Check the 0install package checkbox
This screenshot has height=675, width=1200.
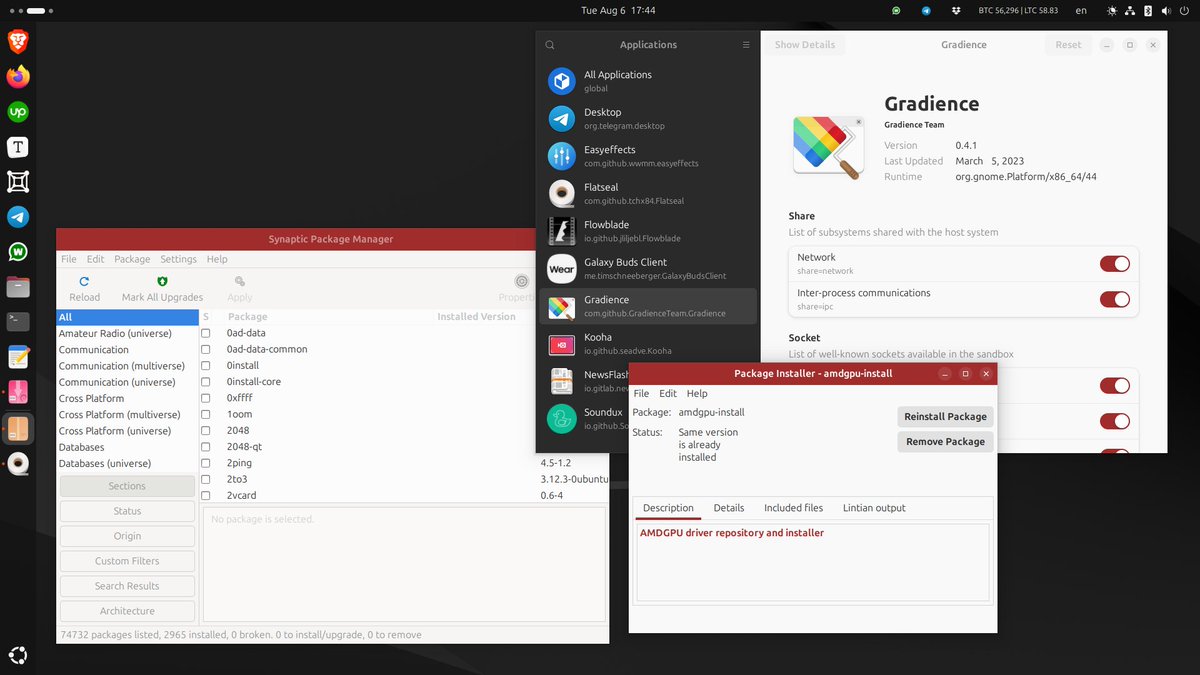[x=206, y=366]
